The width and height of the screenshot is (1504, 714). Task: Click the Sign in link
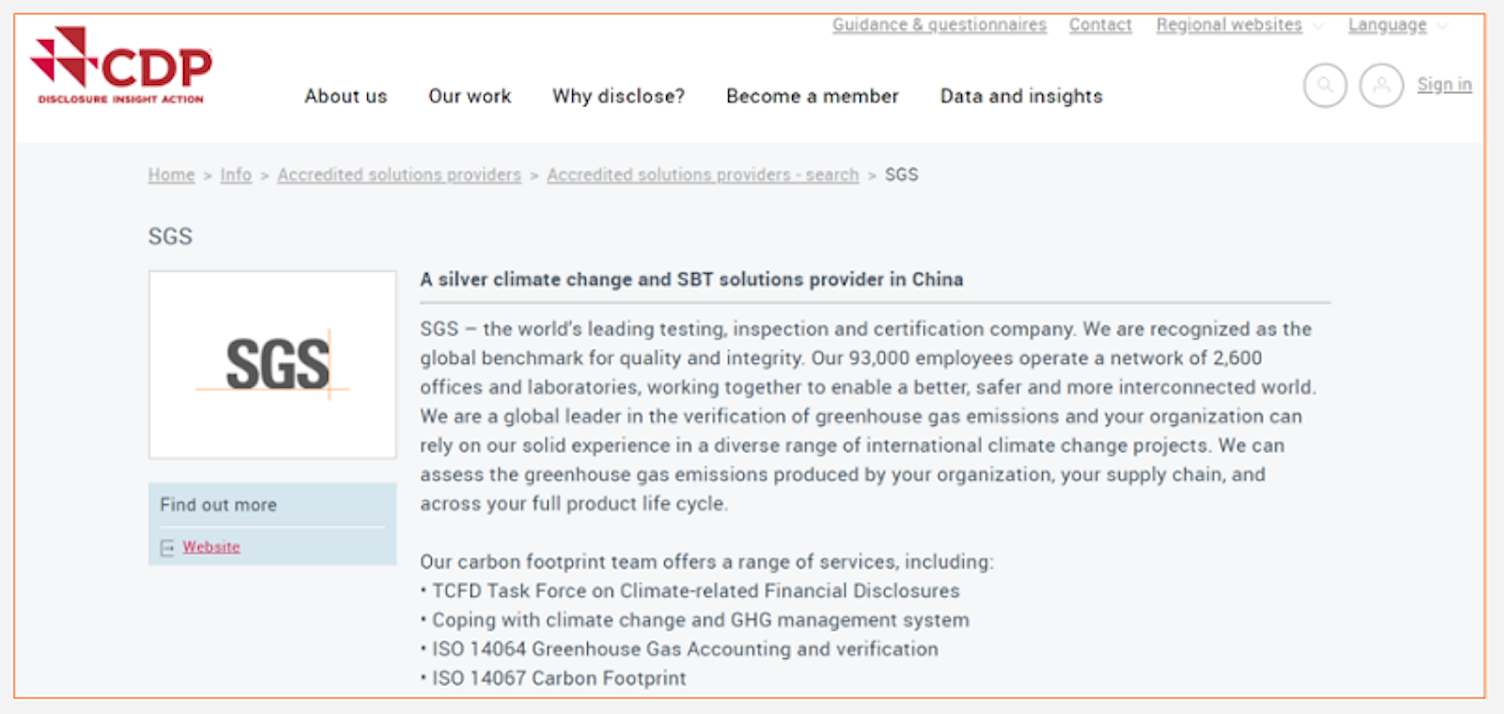pyautogui.click(x=1444, y=85)
